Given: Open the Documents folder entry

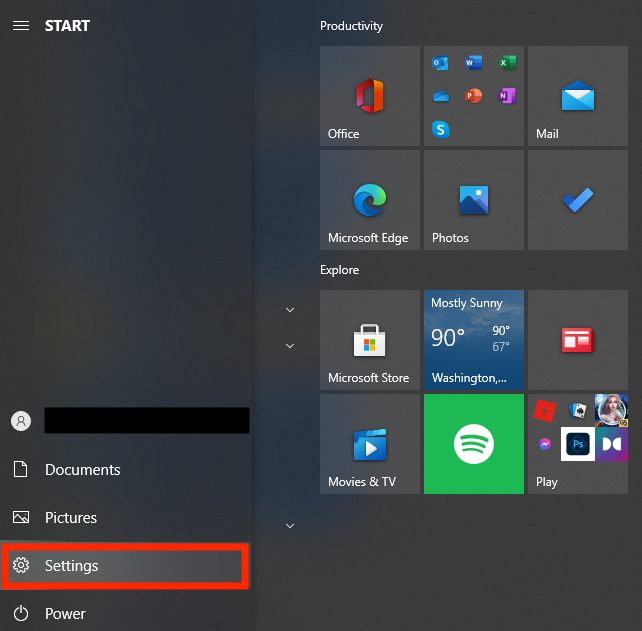Looking at the screenshot, I should coord(82,470).
